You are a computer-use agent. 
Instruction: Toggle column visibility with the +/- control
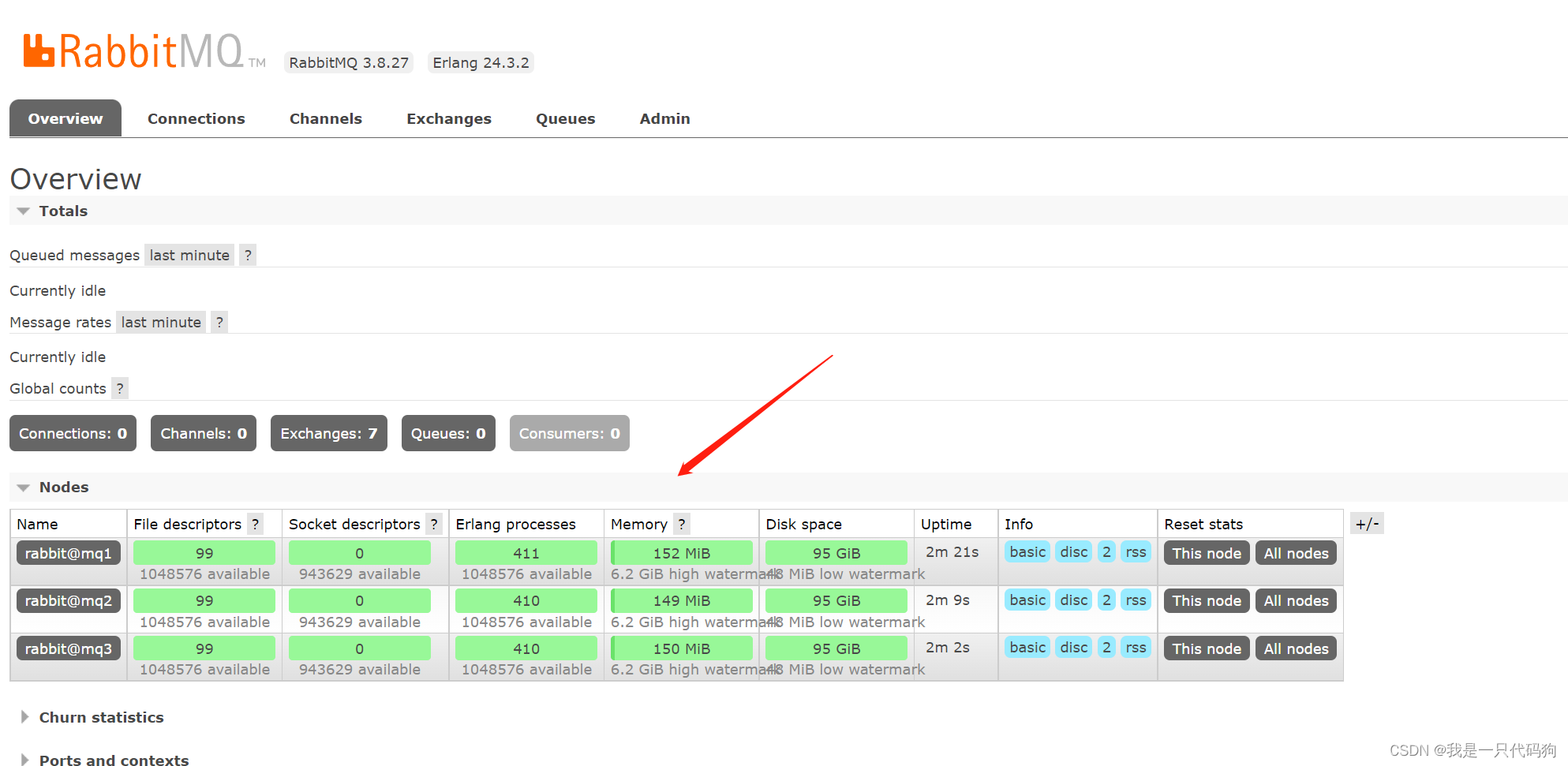click(x=1367, y=523)
